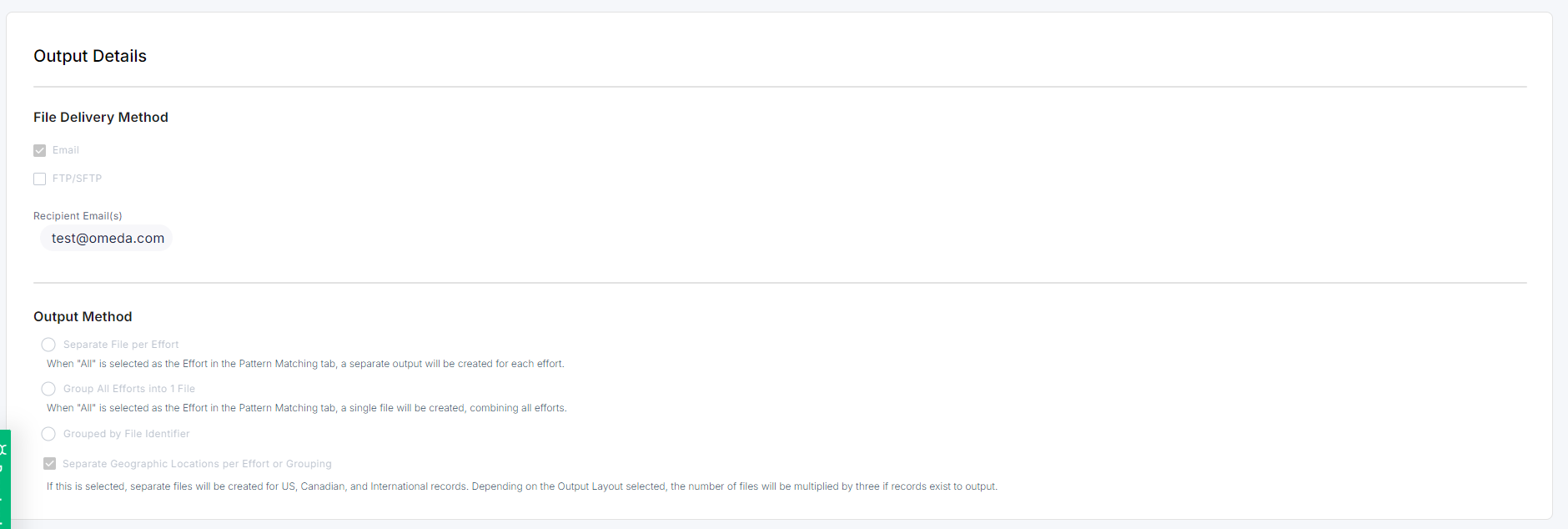Enable the FTP/SFTP delivery checkbox
Image resolution: width=1568 pixels, height=529 pixels.
pyautogui.click(x=39, y=179)
